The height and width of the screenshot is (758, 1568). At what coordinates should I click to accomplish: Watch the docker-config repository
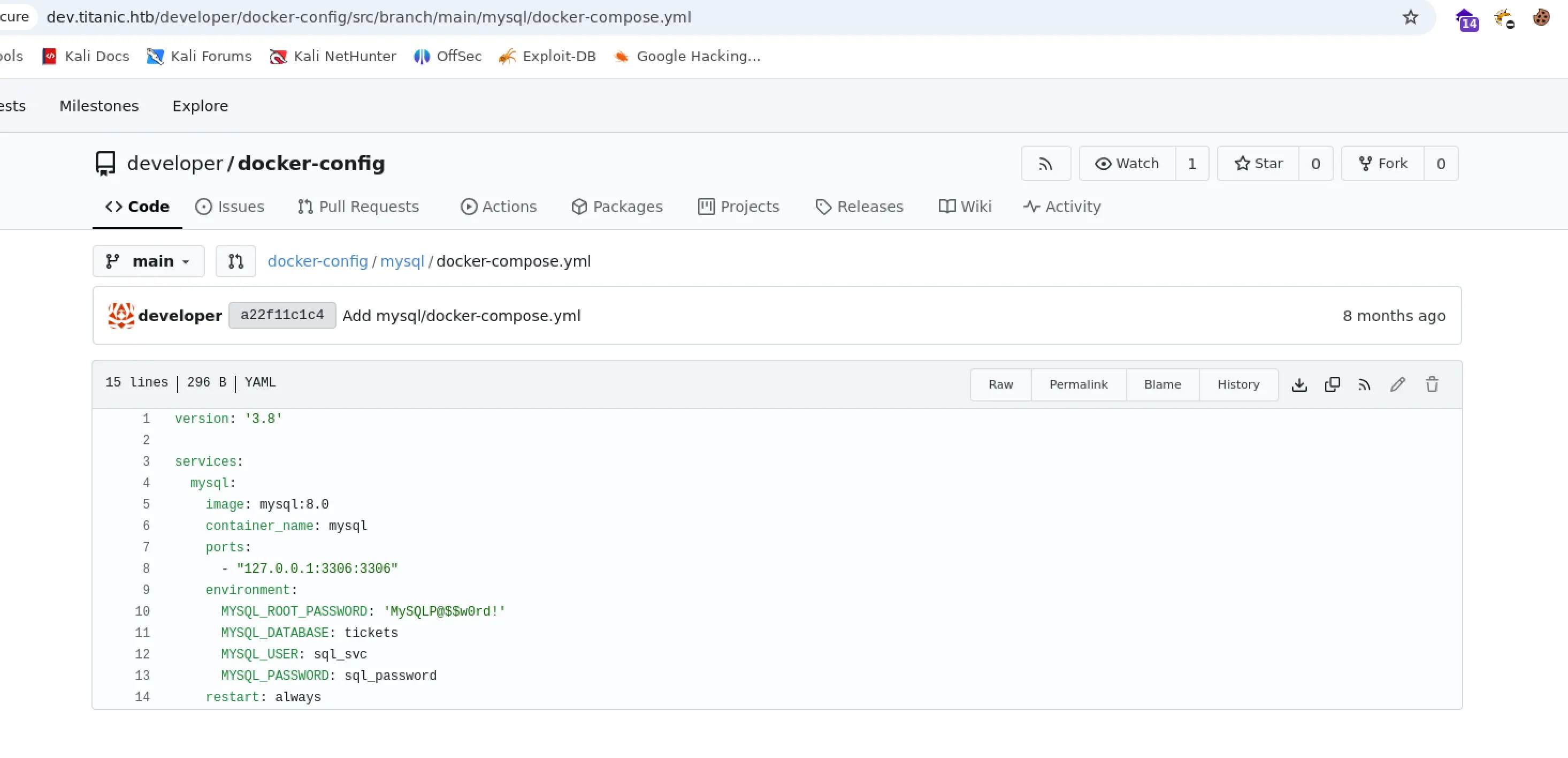(x=1127, y=163)
